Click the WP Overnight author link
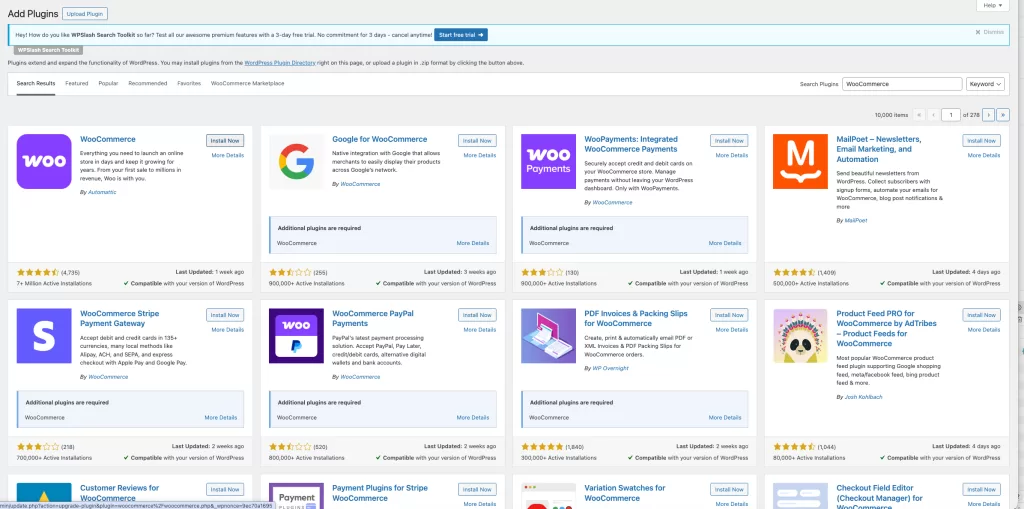This screenshot has width=1024, height=509. coord(609,369)
